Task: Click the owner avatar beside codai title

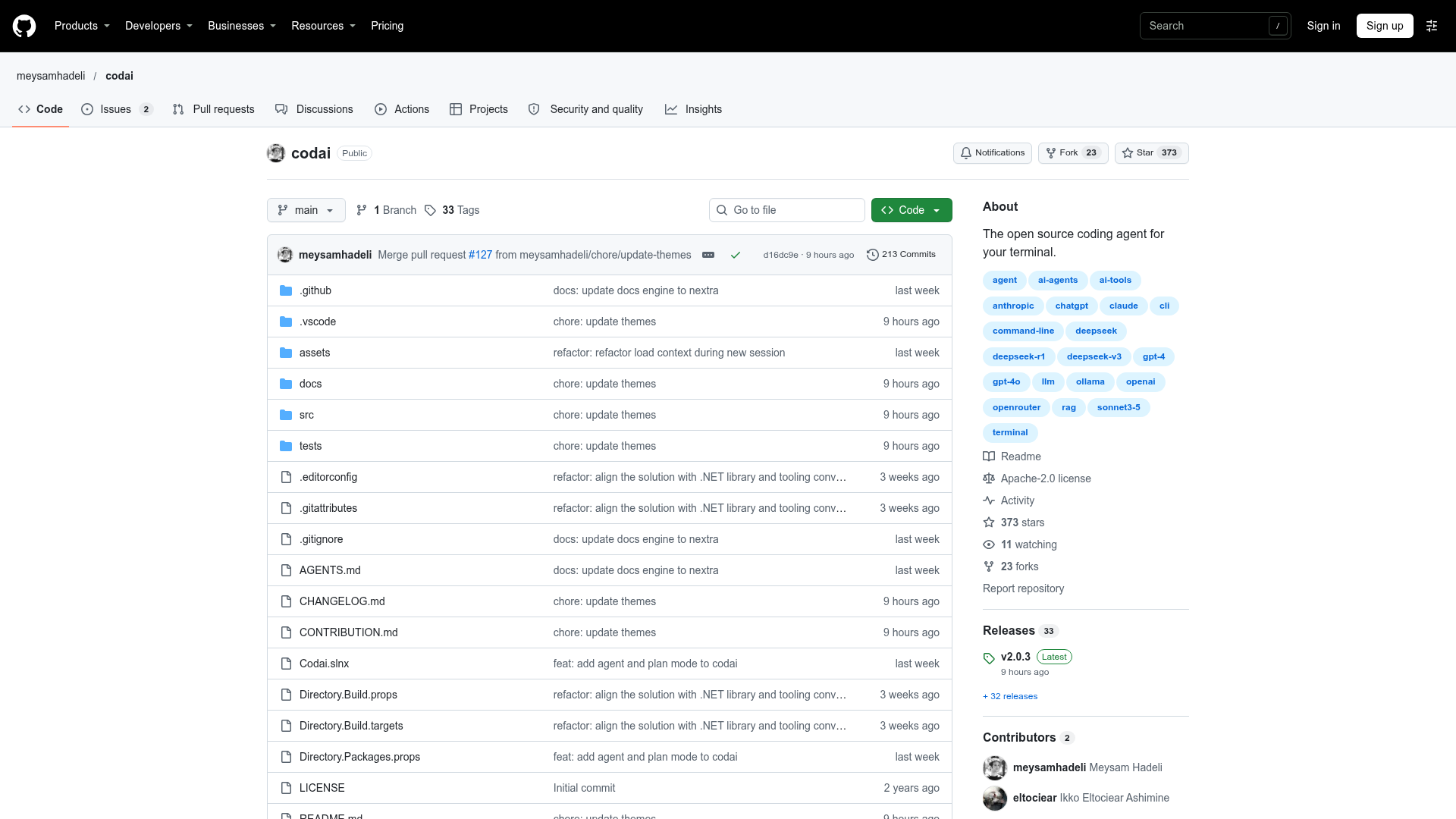Action: 276,153
